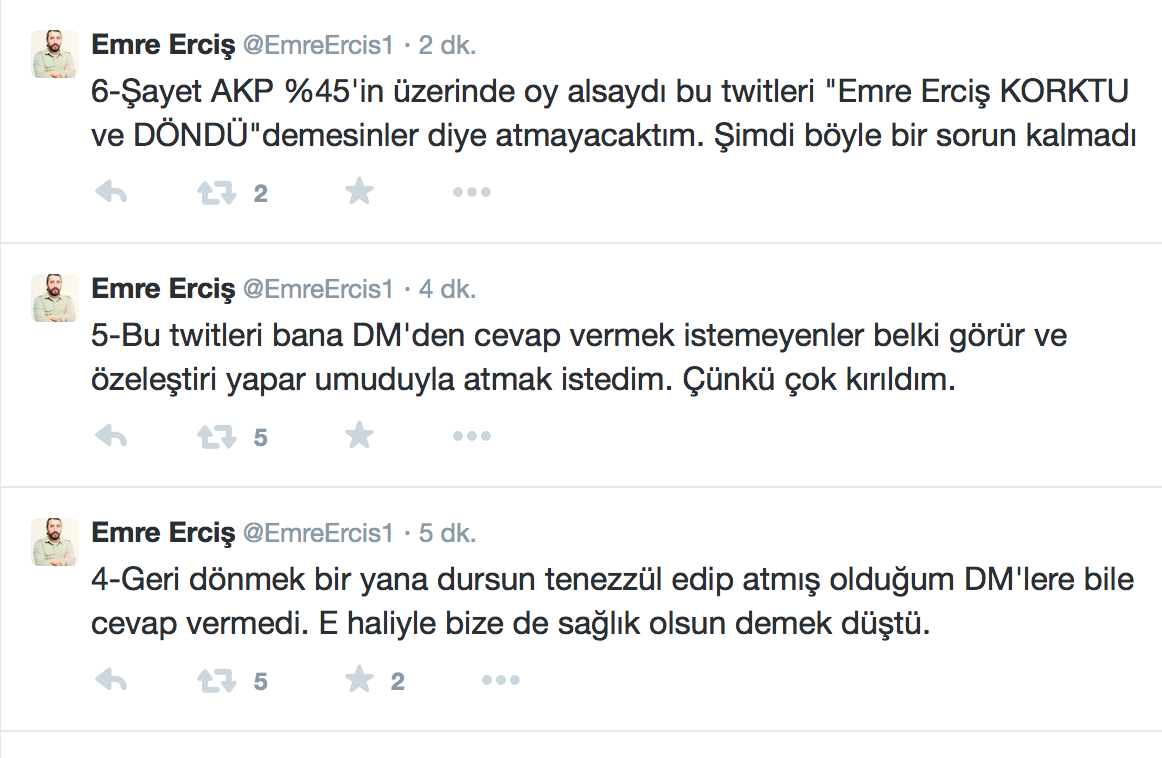The height and width of the screenshot is (758, 1162).
Task: Star the tweet starting "5-Bu twitleri"
Action: point(358,436)
